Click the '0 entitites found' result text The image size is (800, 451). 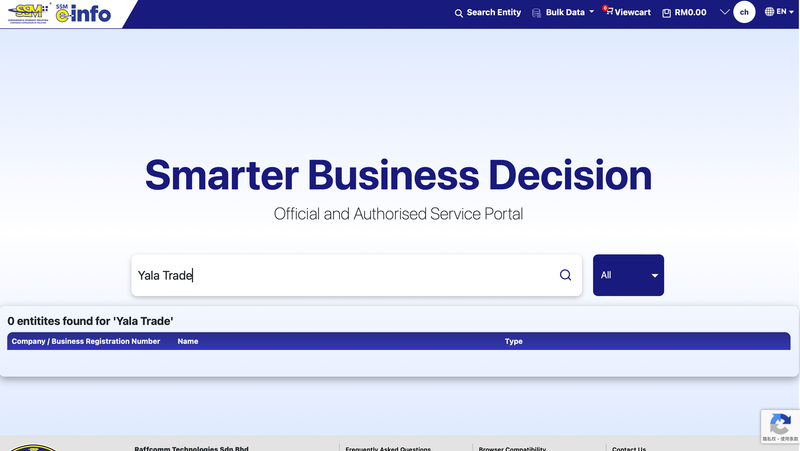(90, 321)
